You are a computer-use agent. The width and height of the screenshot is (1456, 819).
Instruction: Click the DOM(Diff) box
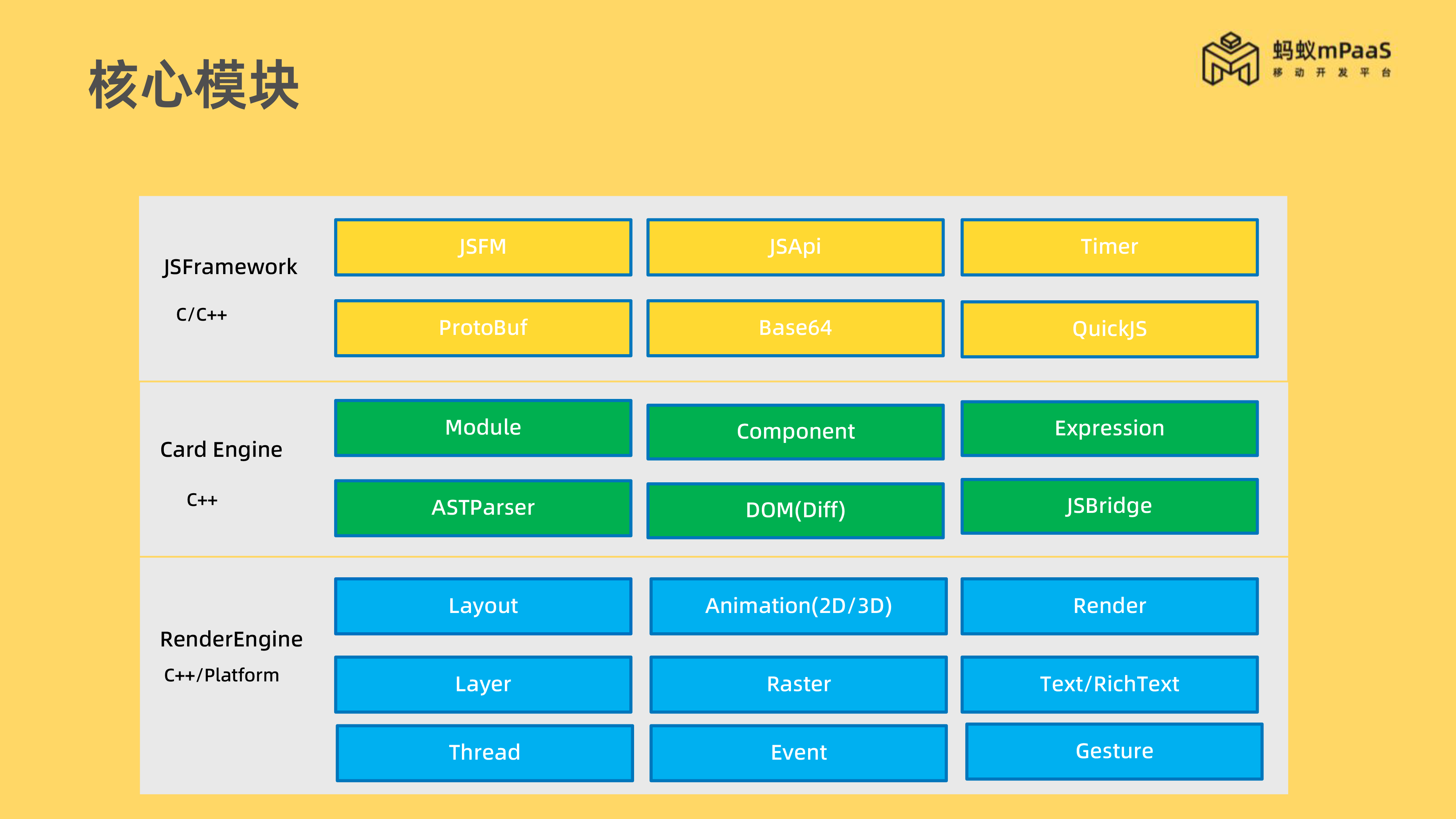click(795, 510)
